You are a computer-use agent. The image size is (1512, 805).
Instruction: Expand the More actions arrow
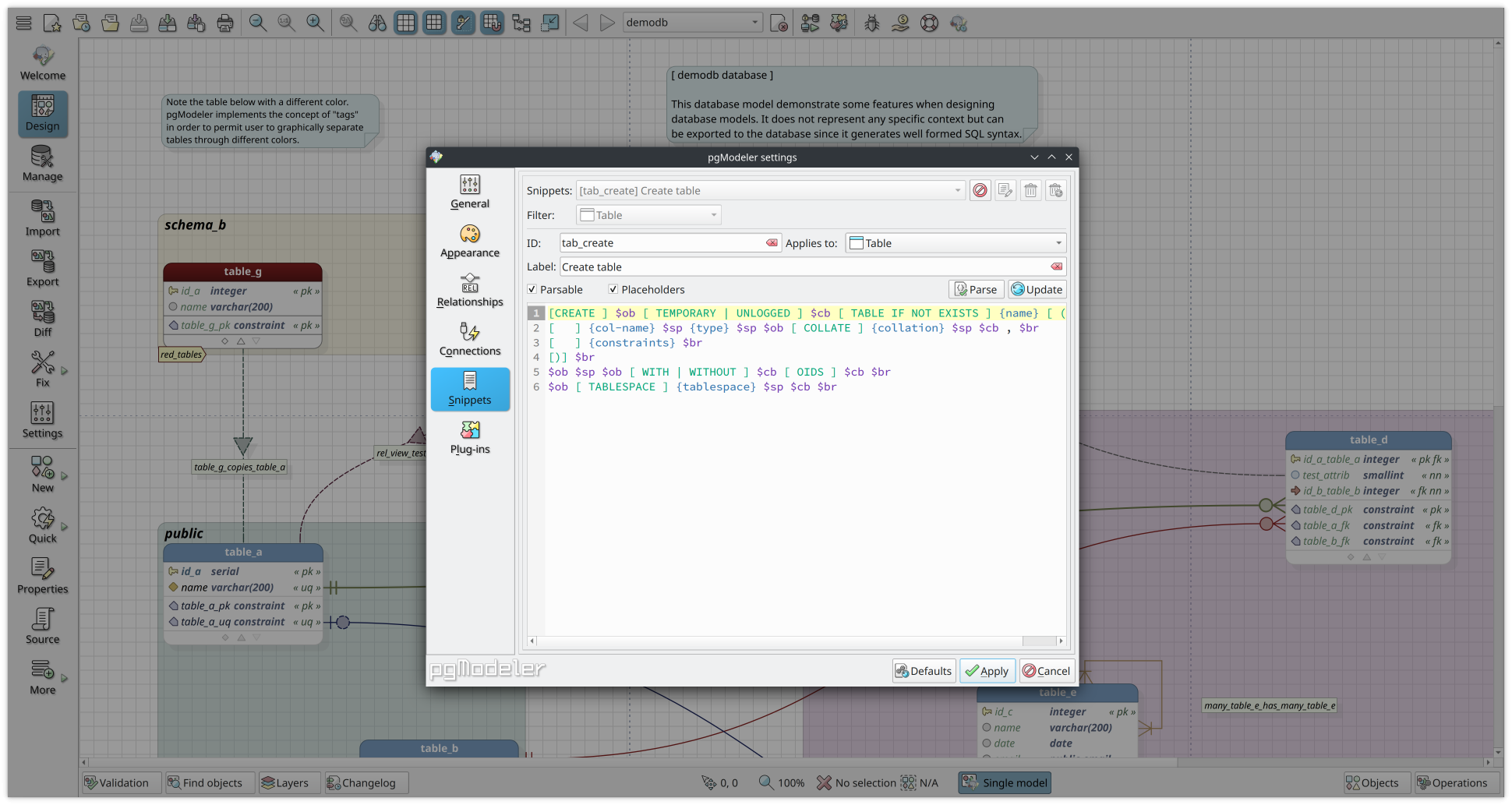click(65, 679)
